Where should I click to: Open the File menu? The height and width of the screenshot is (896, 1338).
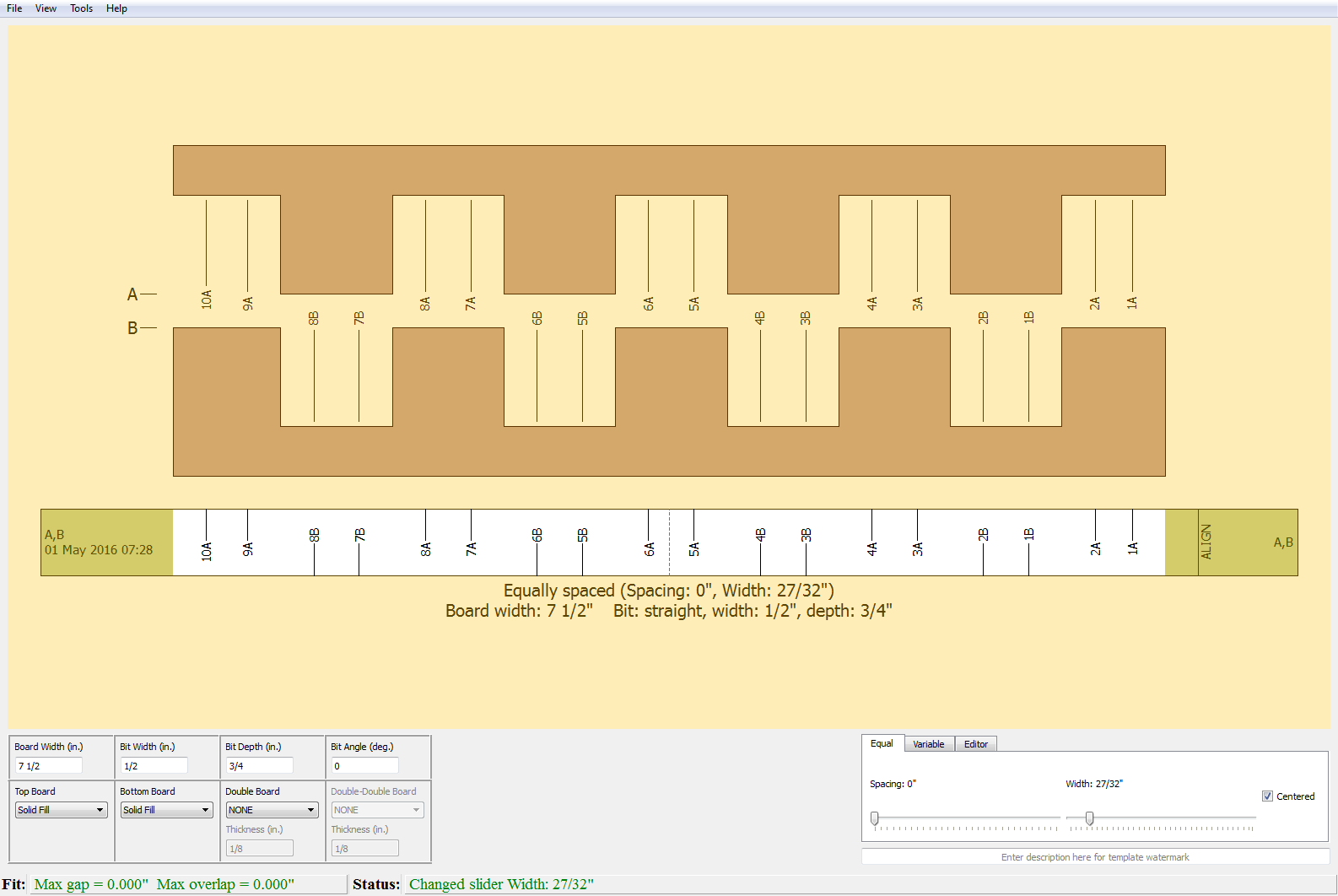14,8
